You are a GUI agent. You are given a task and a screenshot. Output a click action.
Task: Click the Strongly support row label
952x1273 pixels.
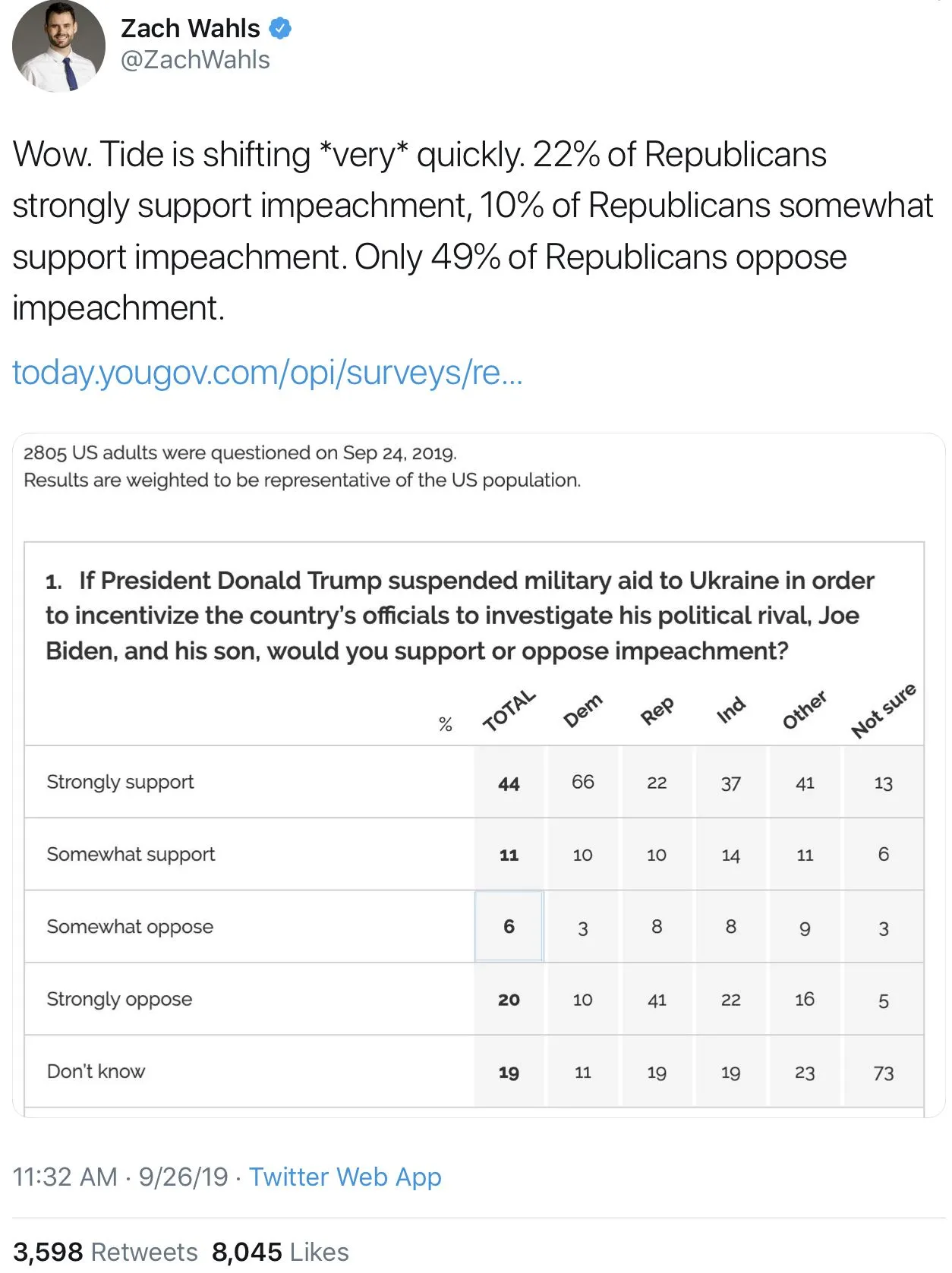(x=120, y=782)
